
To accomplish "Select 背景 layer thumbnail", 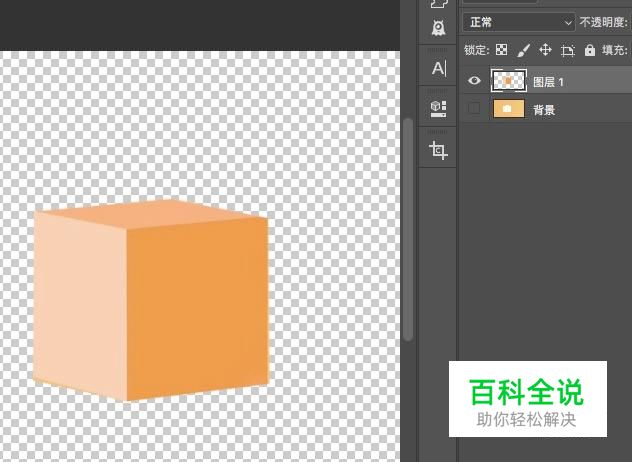I will coord(509,109).
